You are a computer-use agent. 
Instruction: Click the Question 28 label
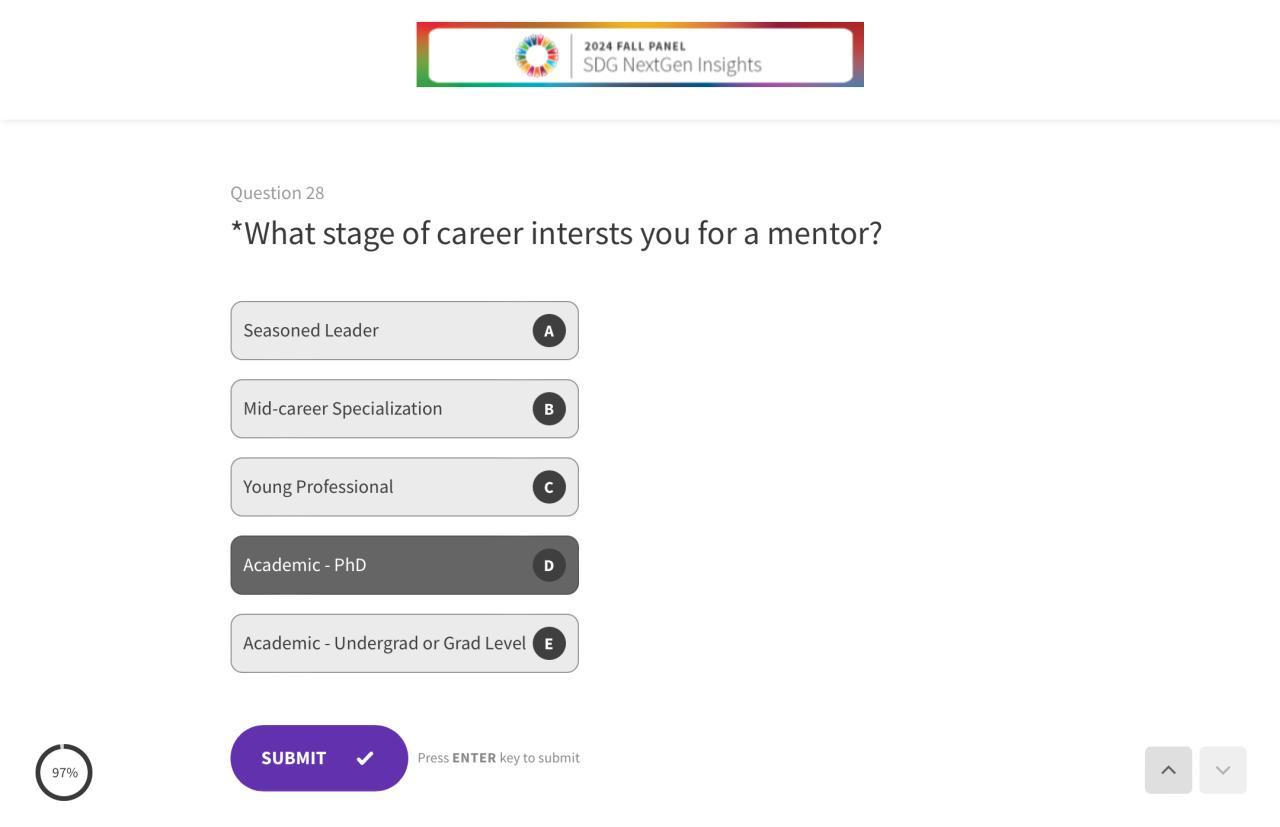277,193
